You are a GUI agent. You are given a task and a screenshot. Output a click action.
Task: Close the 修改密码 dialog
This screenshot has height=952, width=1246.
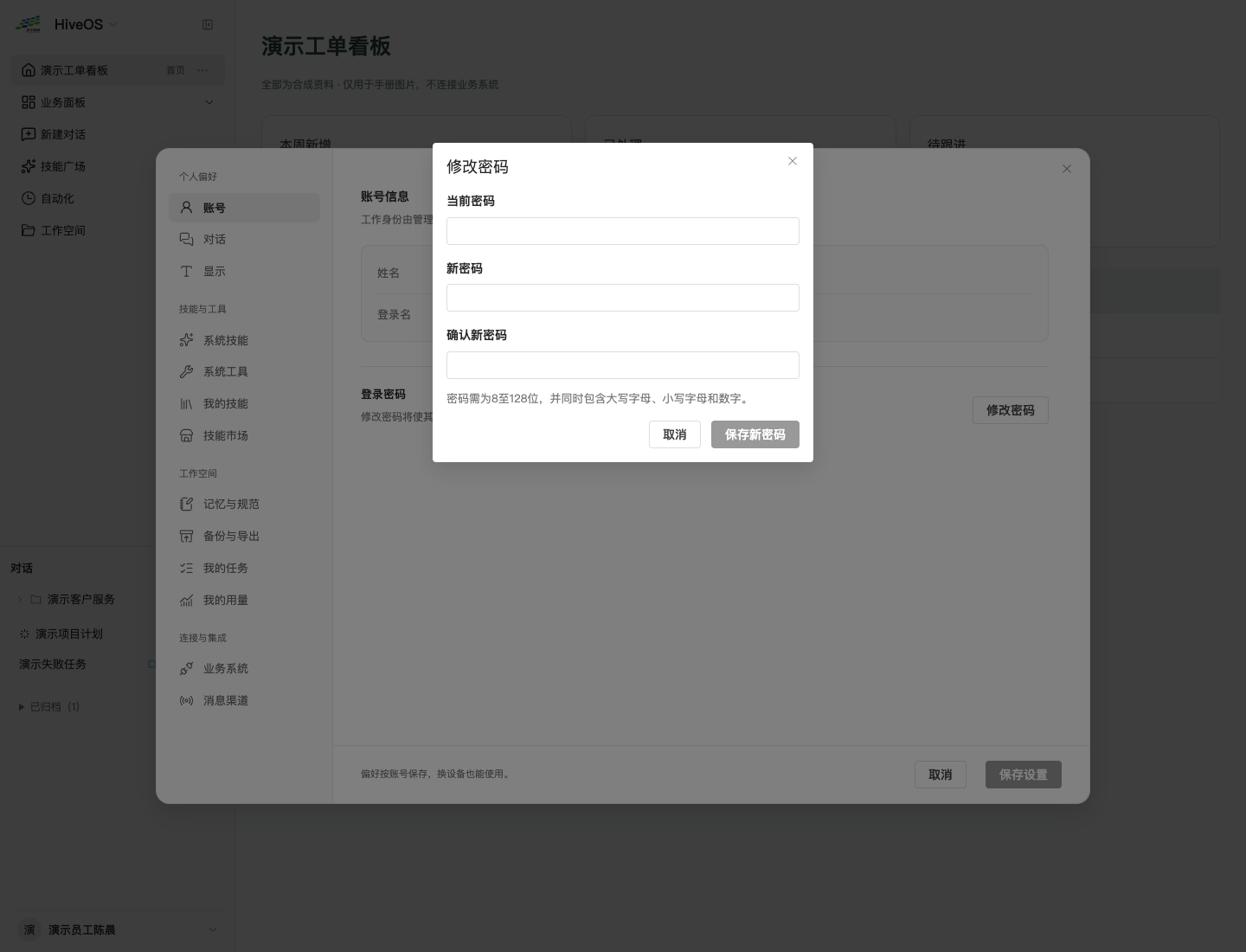point(793,161)
